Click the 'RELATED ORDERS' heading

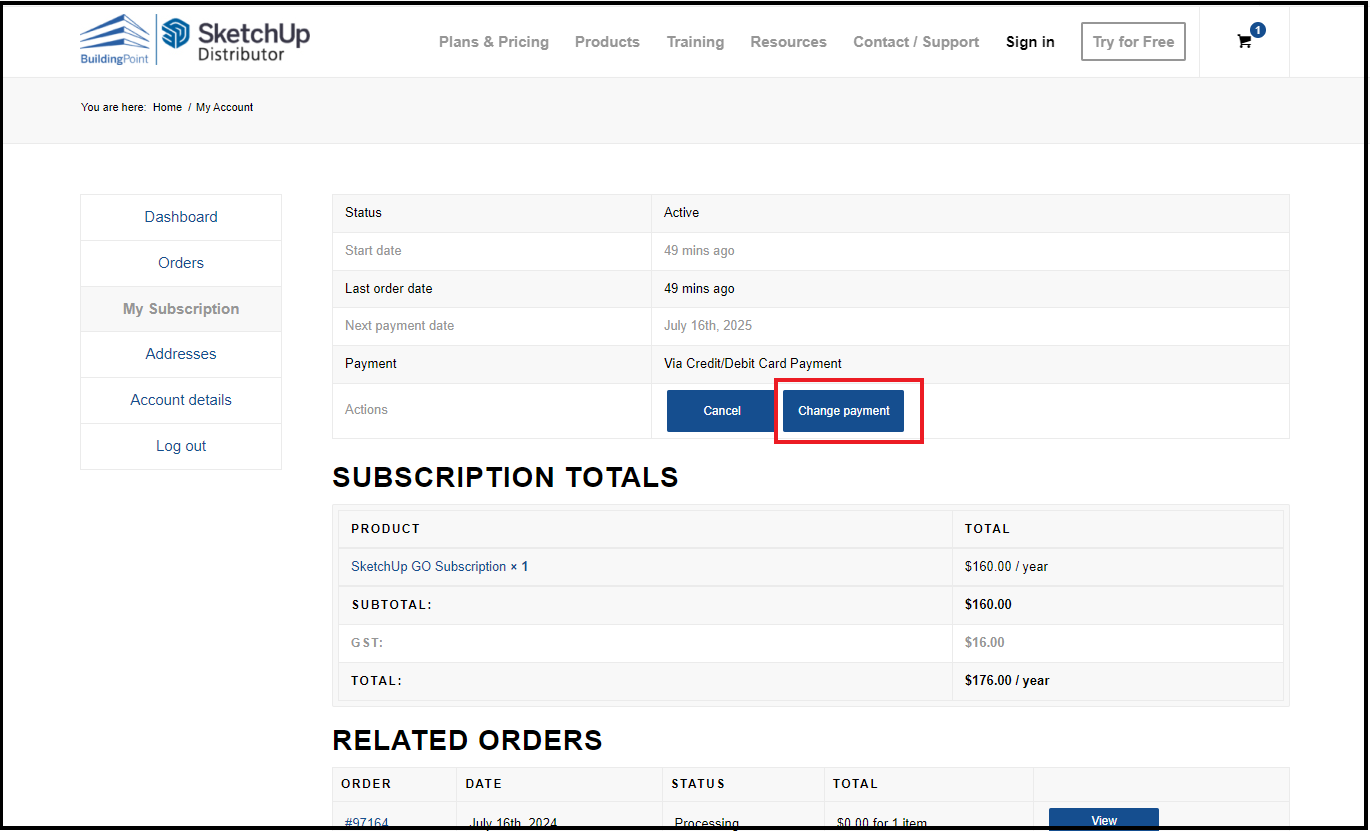click(467, 740)
